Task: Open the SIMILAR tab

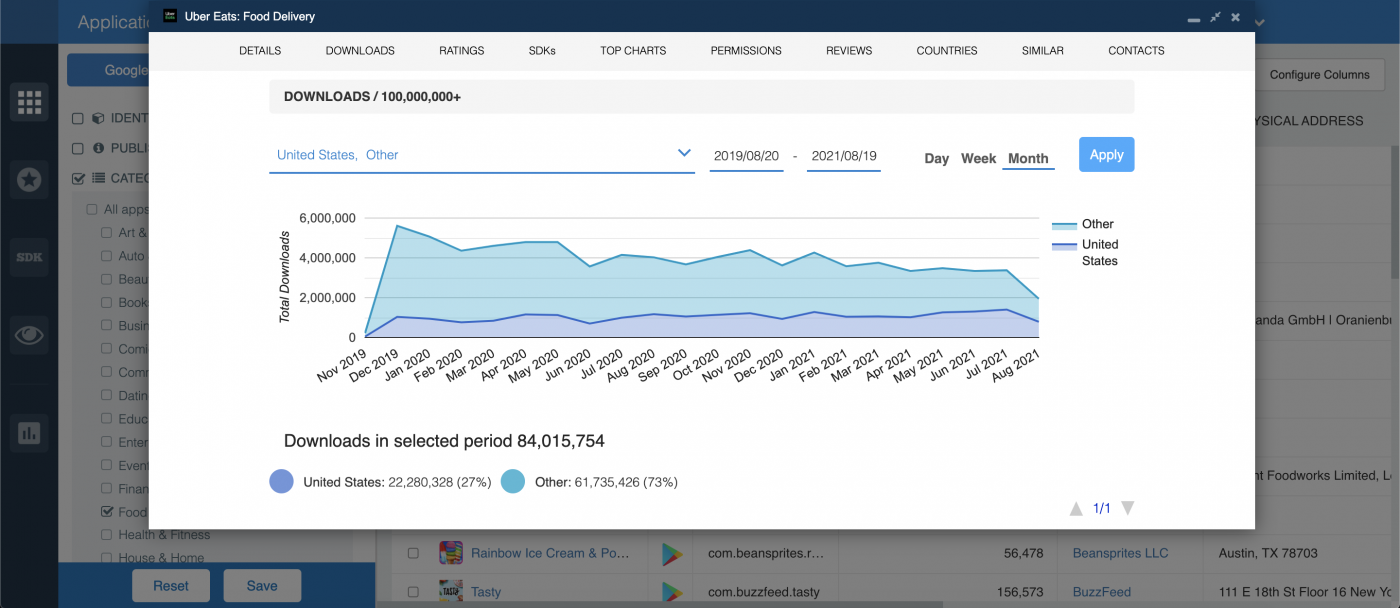Action: coord(1043,50)
